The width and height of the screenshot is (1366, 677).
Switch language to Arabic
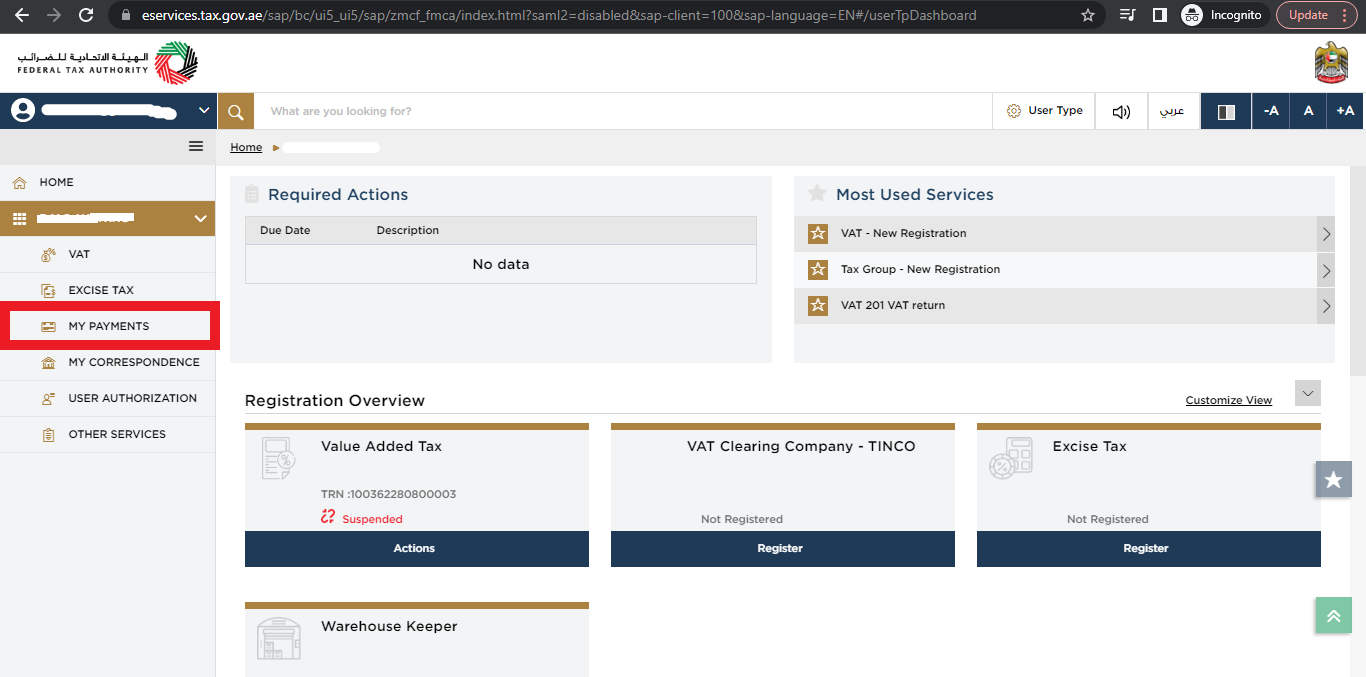point(1172,111)
